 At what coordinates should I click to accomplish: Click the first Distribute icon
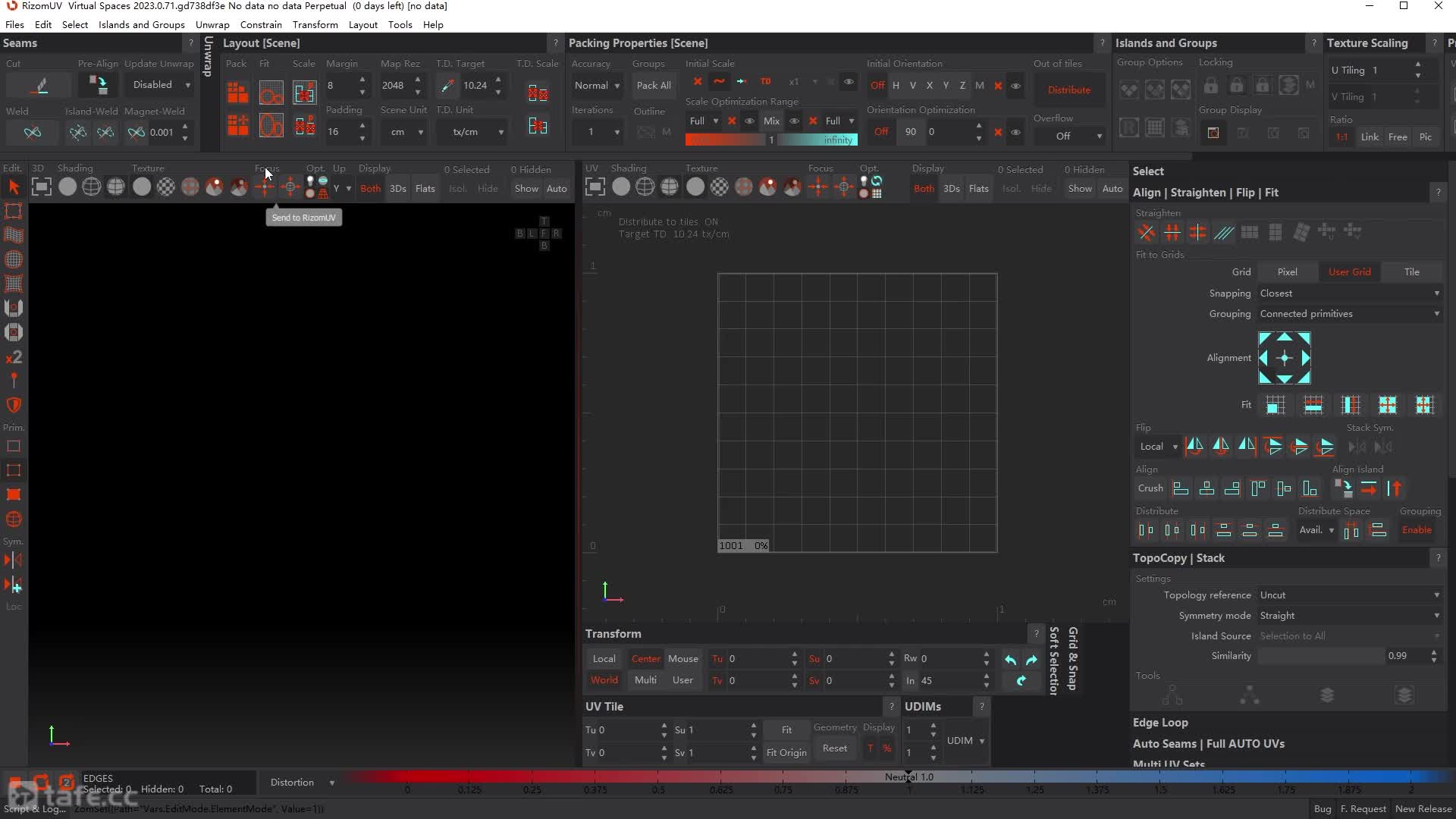click(1147, 530)
